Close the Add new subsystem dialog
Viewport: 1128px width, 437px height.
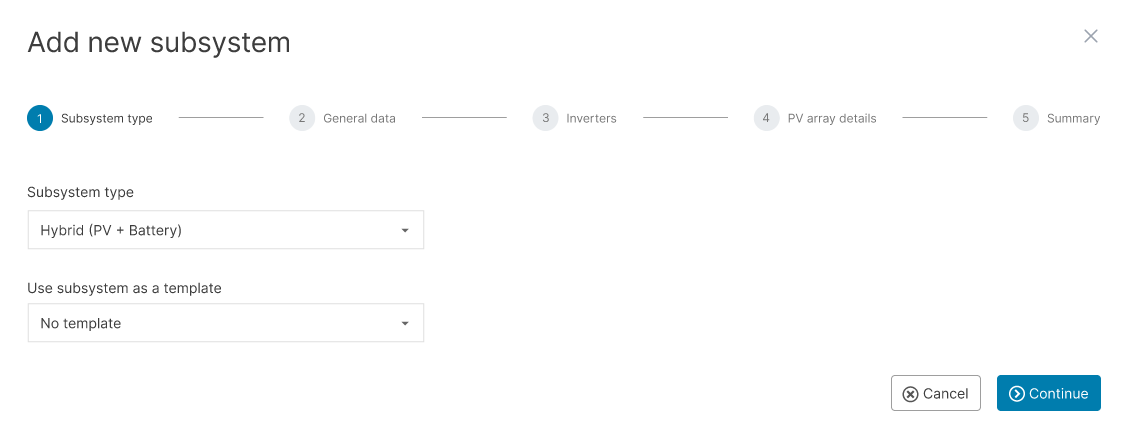1091,36
